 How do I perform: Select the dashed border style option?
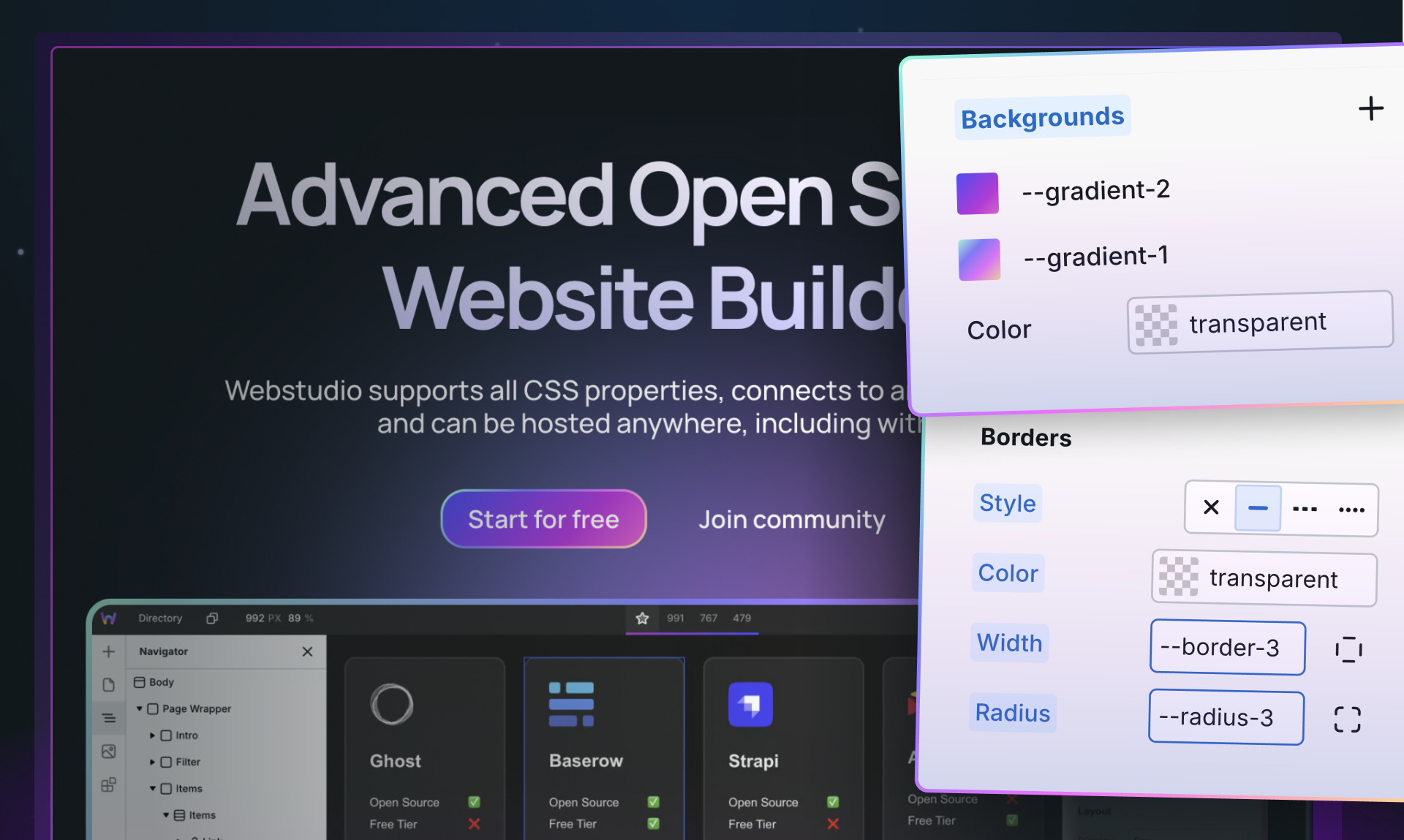click(x=1305, y=509)
